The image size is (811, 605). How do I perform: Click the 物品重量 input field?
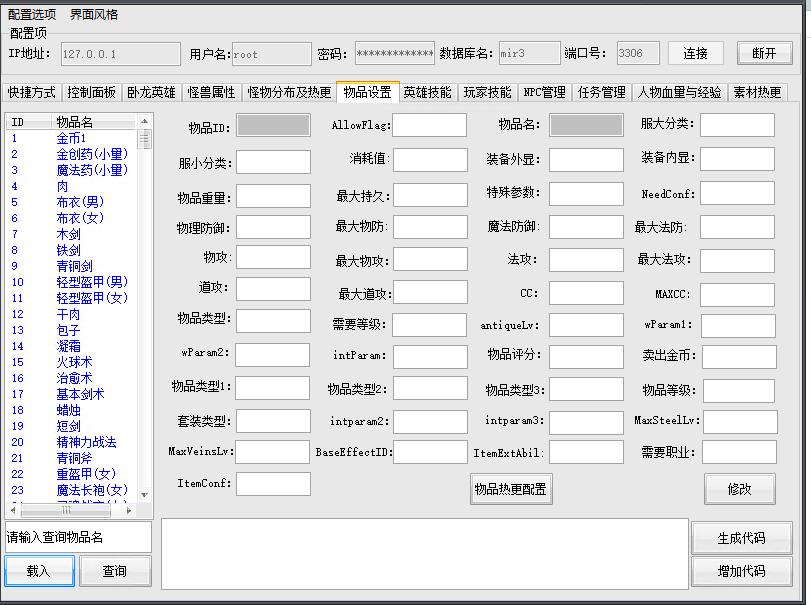click(273, 196)
